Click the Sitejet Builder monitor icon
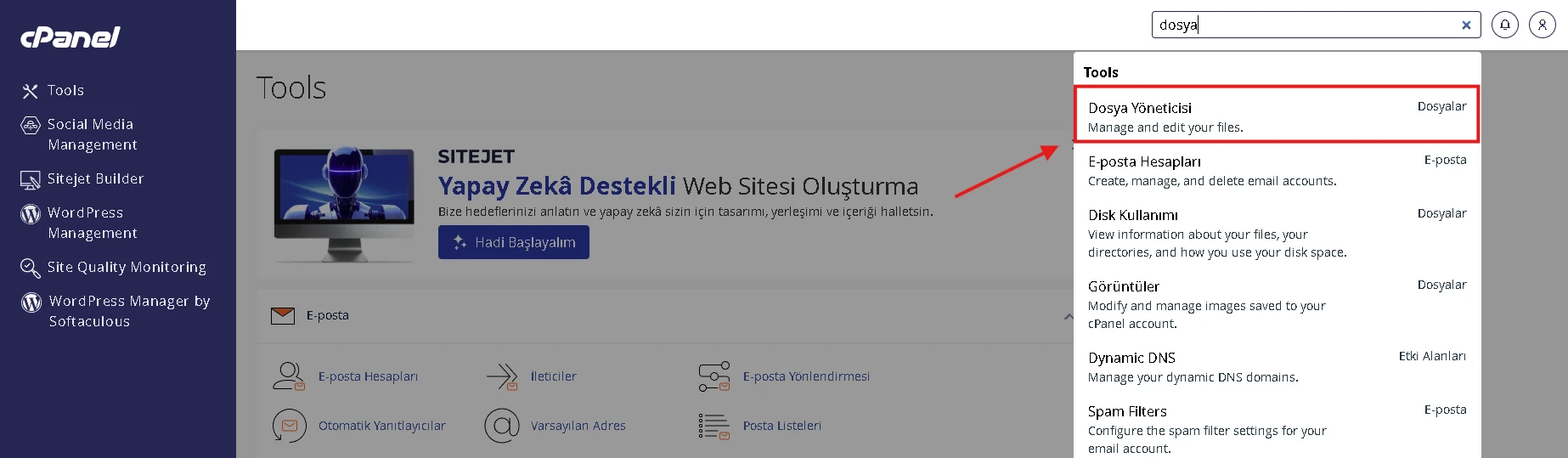This screenshot has width=1568, height=458. [31, 180]
